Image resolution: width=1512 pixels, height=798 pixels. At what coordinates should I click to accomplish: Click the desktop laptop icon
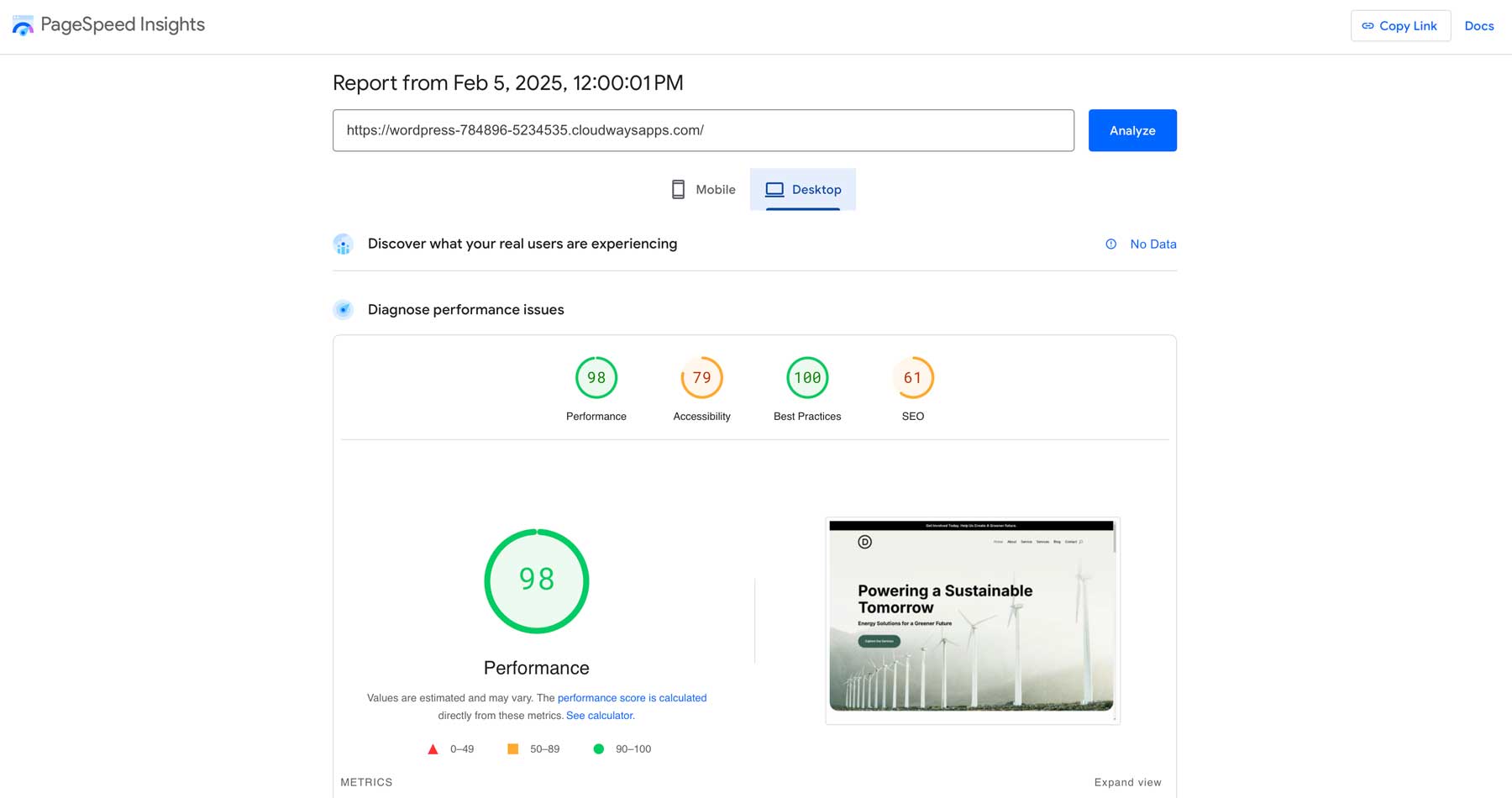pyautogui.click(x=774, y=189)
